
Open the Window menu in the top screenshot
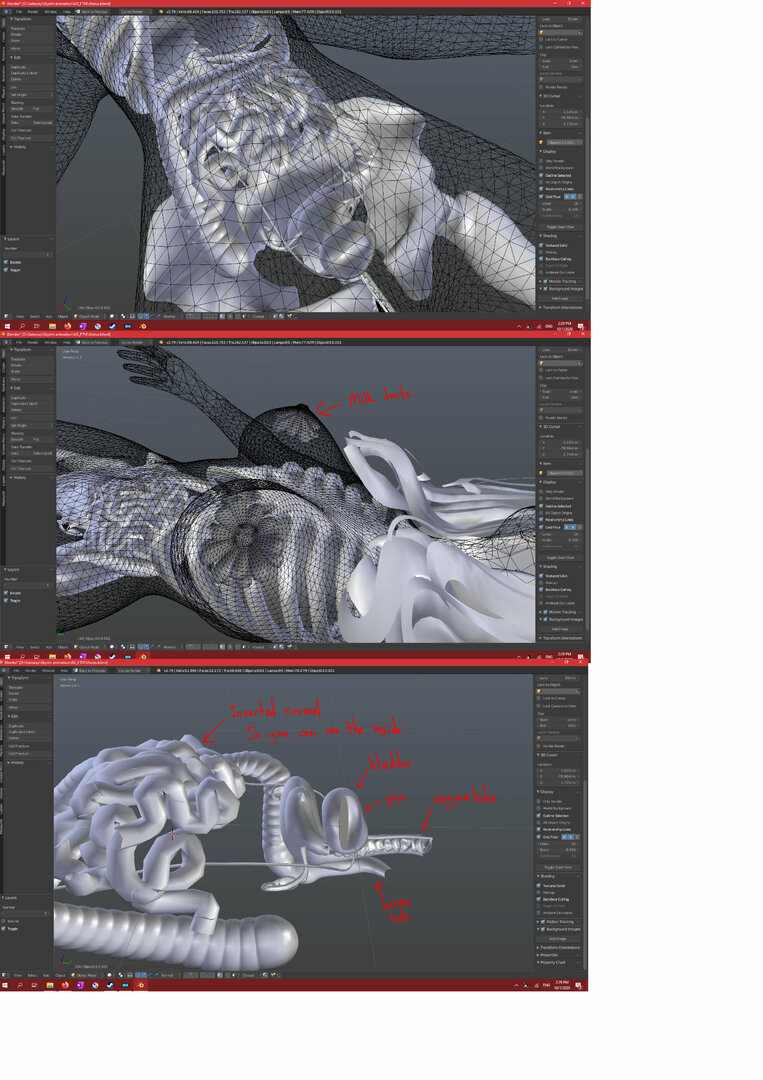tap(50, 12)
